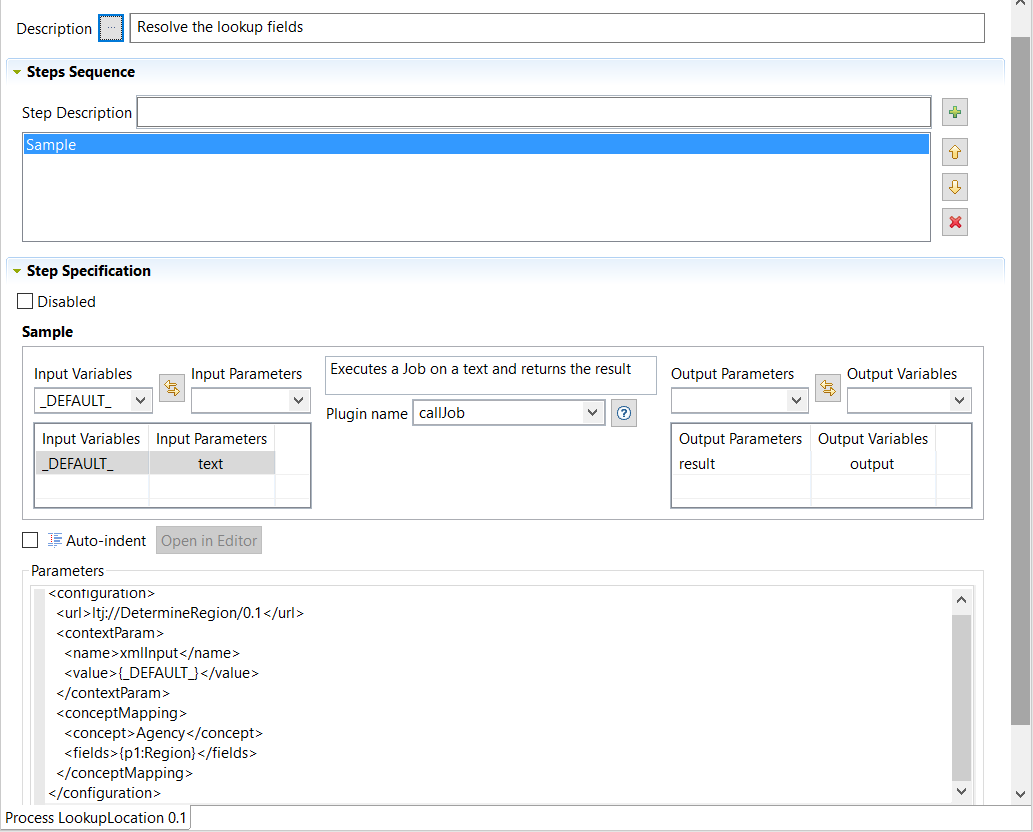Open the Description ellipsis editor button
Image resolution: width=1033 pixels, height=832 pixels.
point(111,28)
